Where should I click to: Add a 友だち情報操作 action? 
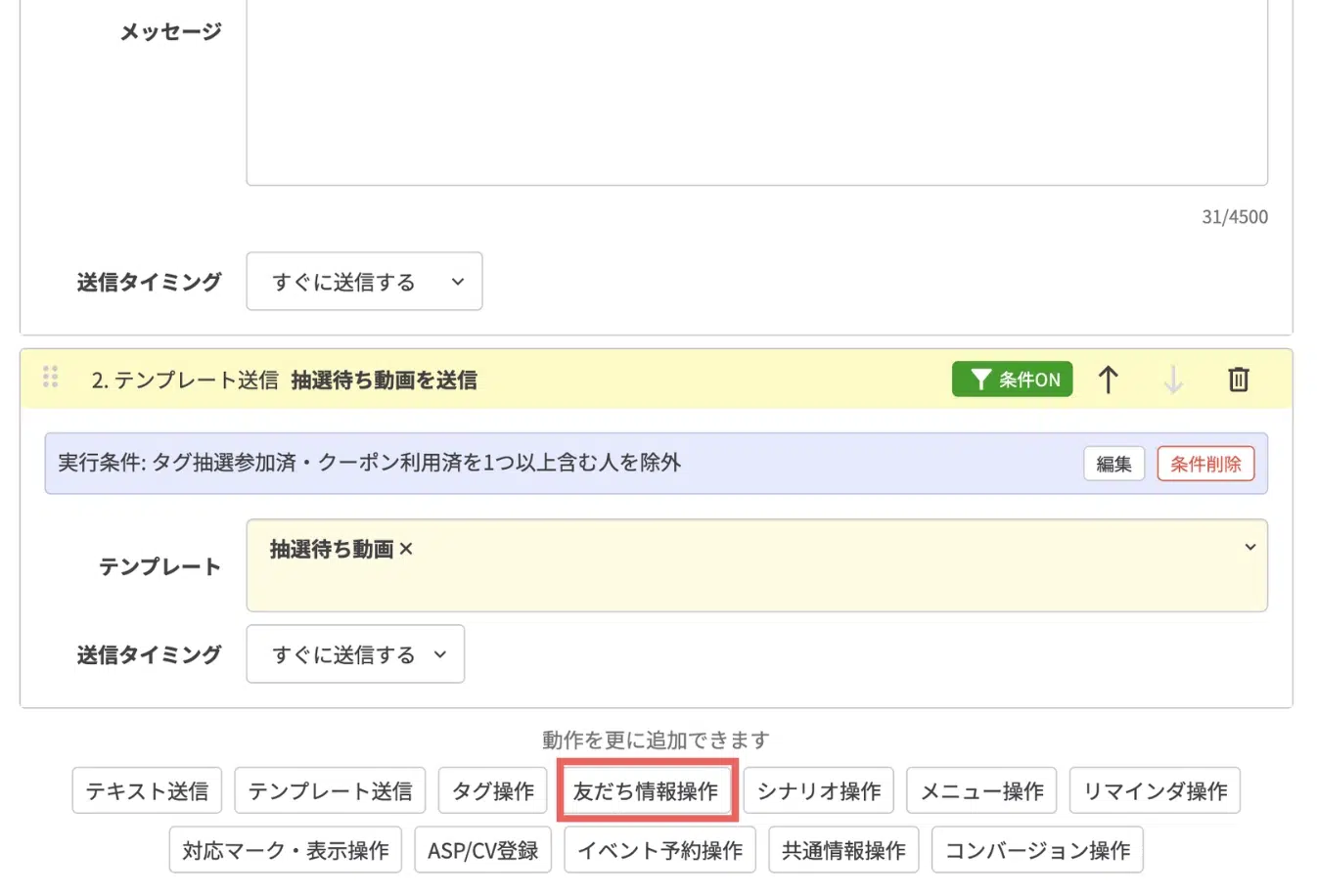[x=646, y=790]
